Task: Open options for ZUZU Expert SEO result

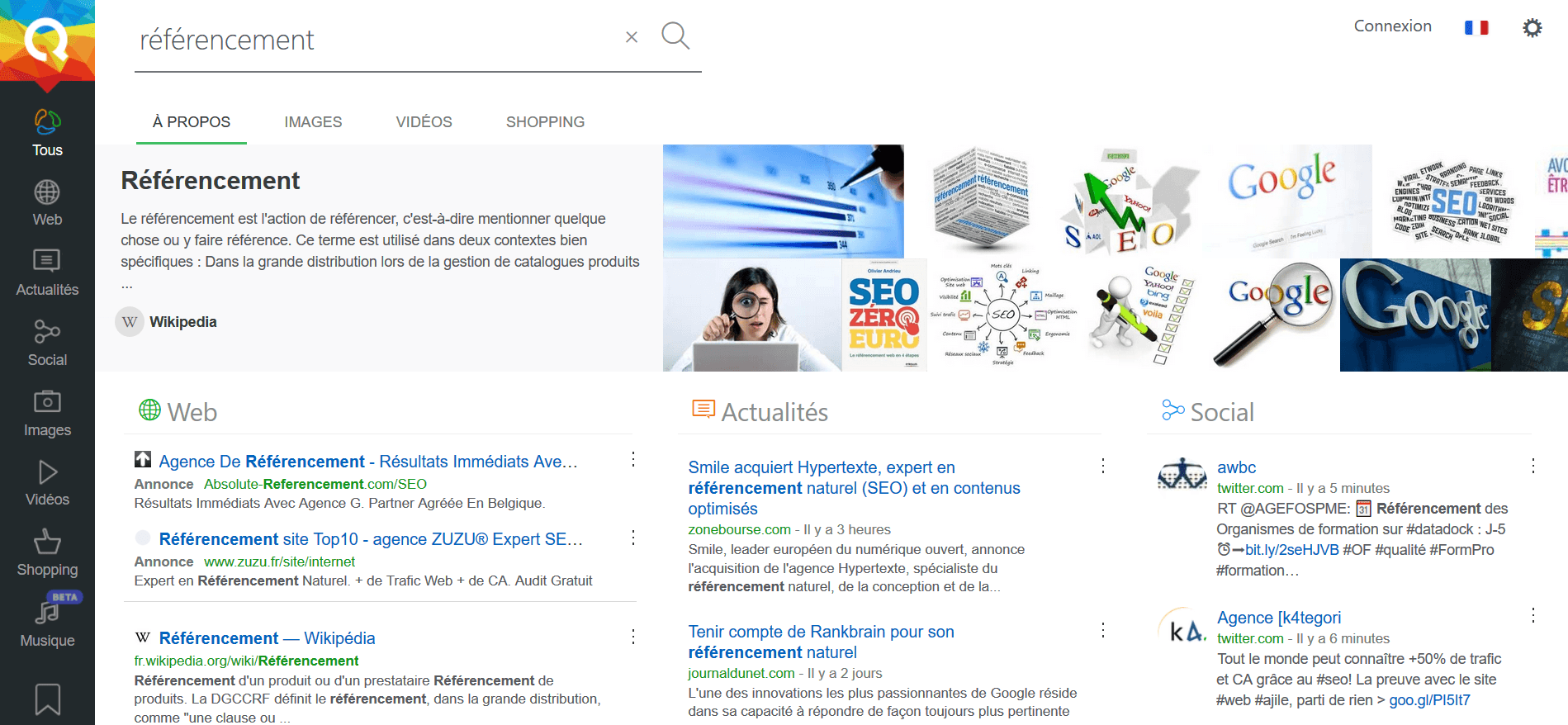Action: [x=633, y=538]
